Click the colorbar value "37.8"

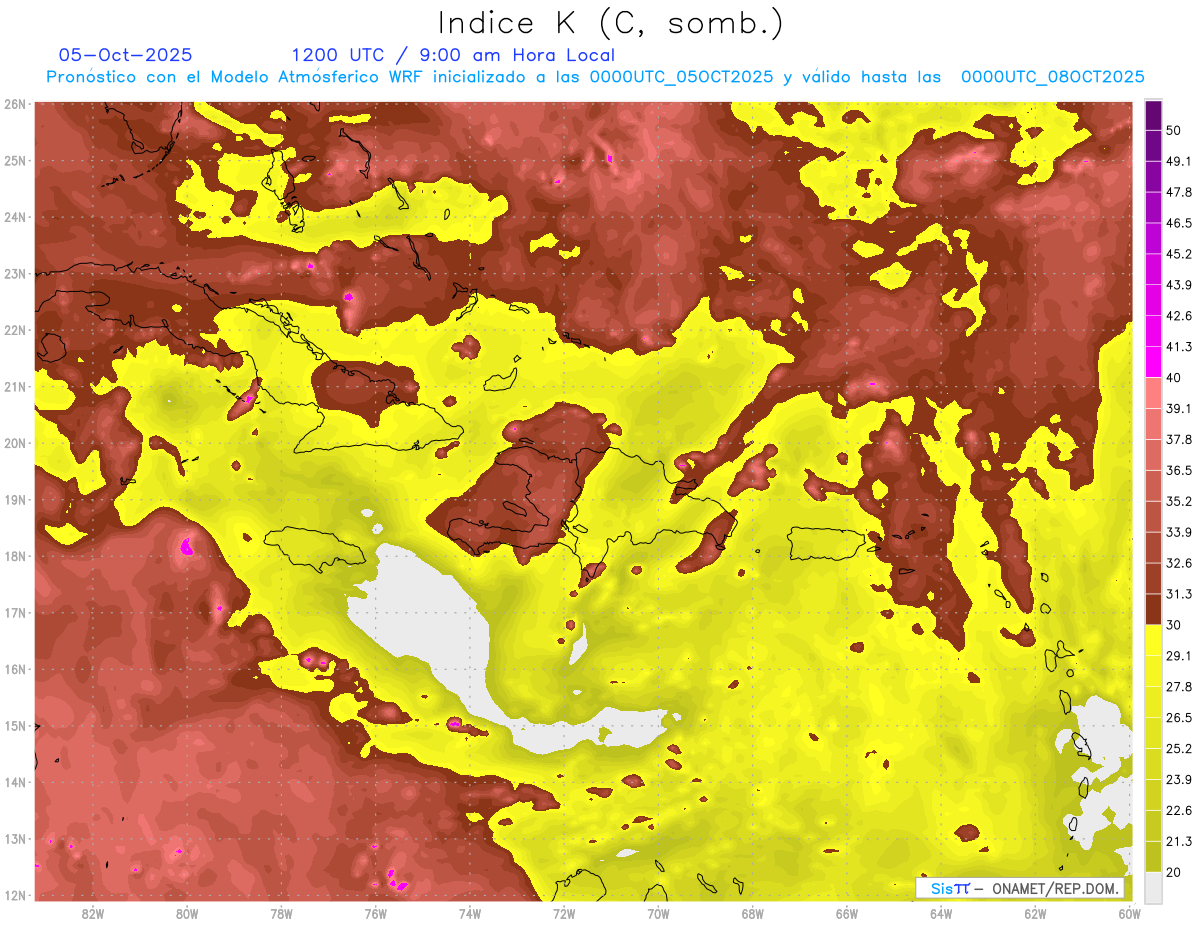point(1178,440)
